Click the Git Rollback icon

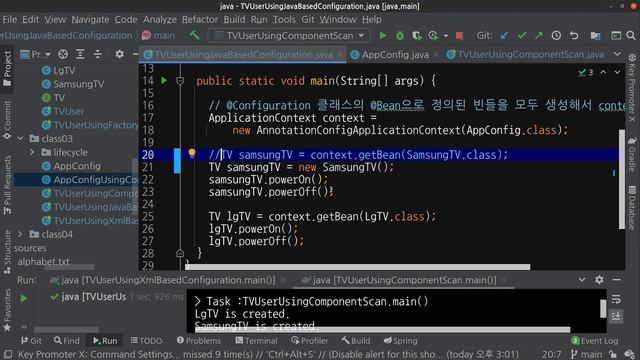coord(574,36)
